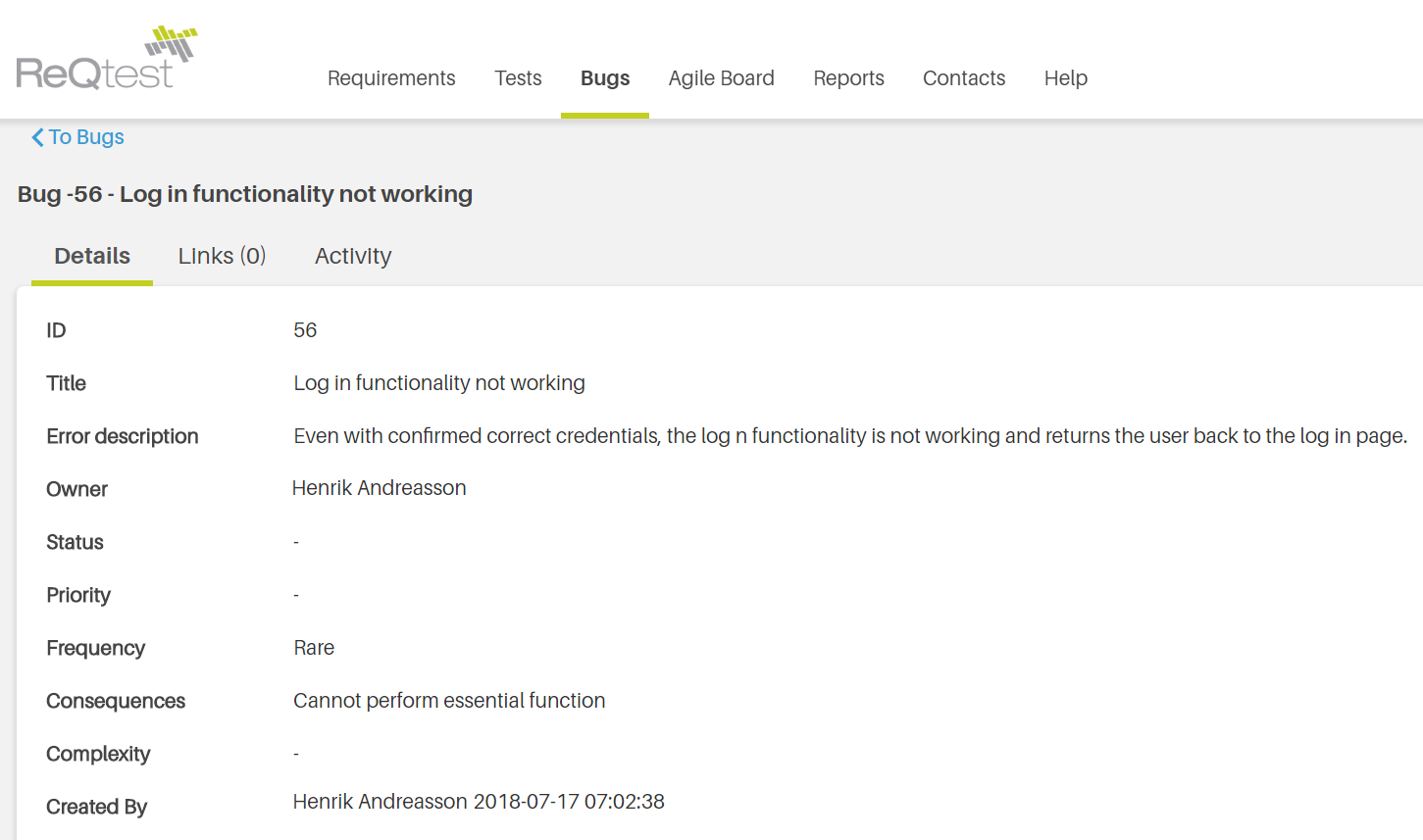Screen dimensions: 1423x840
Task: Click the Frequency value Rare
Action: pyautogui.click(x=314, y=648)
